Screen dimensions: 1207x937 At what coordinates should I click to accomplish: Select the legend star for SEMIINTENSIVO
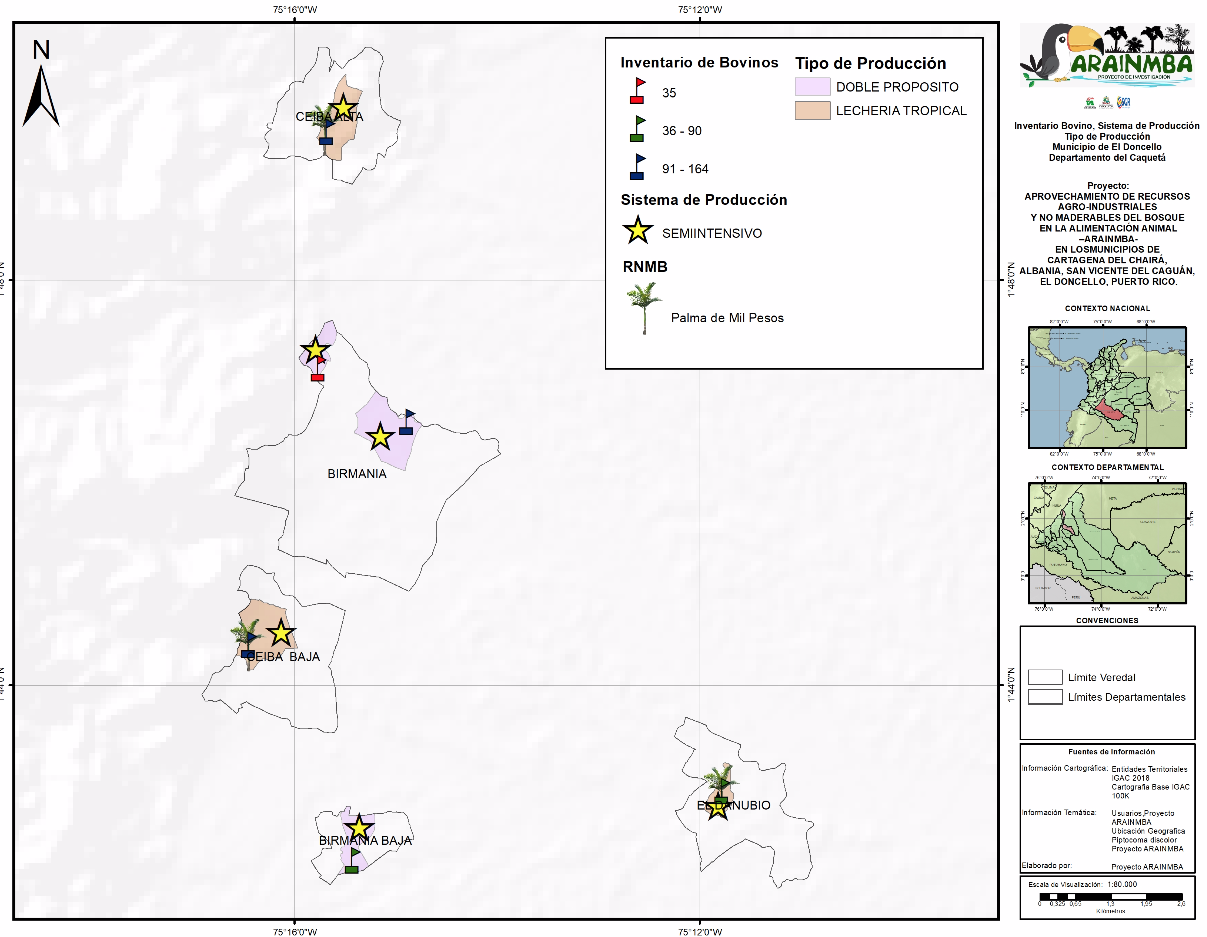pyautogui.click(x=637, y=232)
